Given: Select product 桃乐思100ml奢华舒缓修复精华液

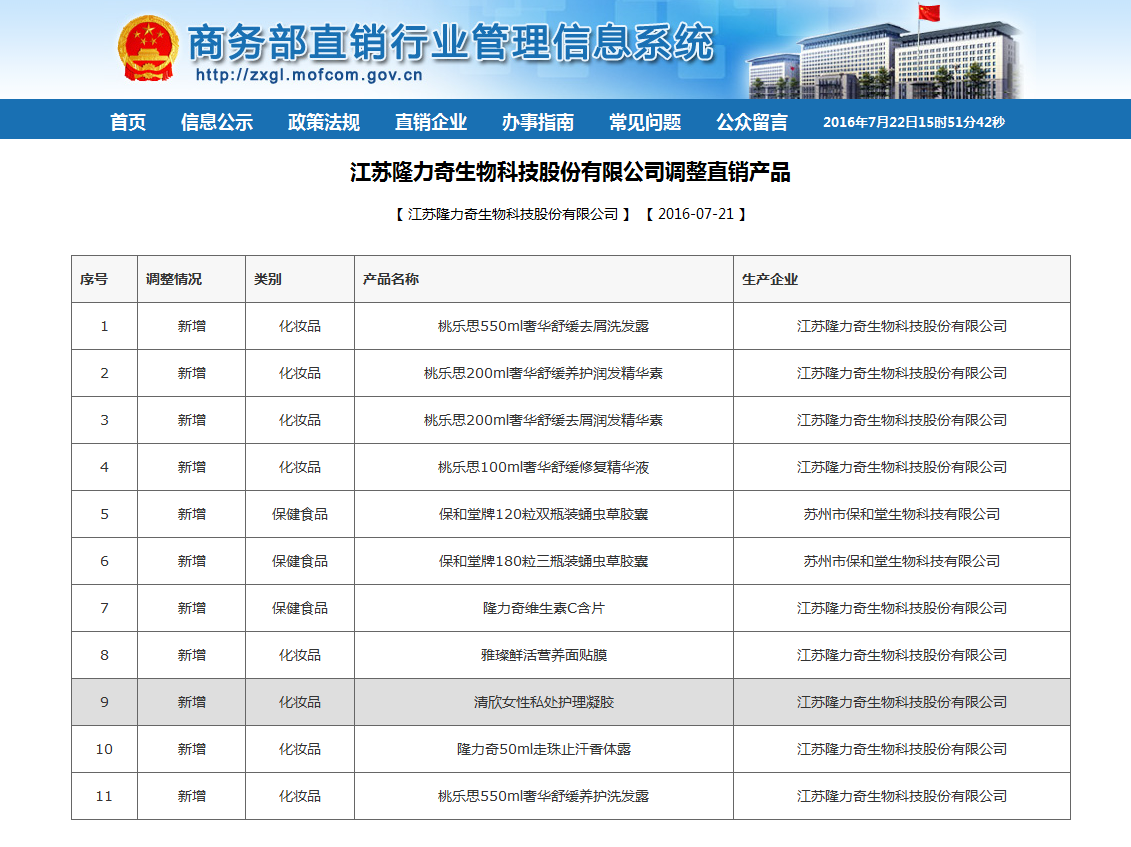Looking at the screenshot, I should coord(543,468).
